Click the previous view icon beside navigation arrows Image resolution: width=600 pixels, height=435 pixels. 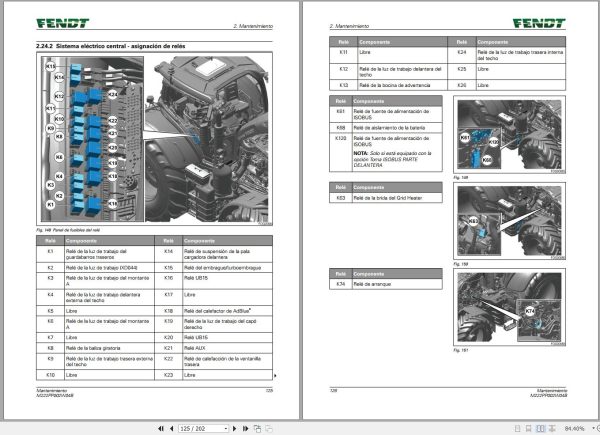click(257, 428)
